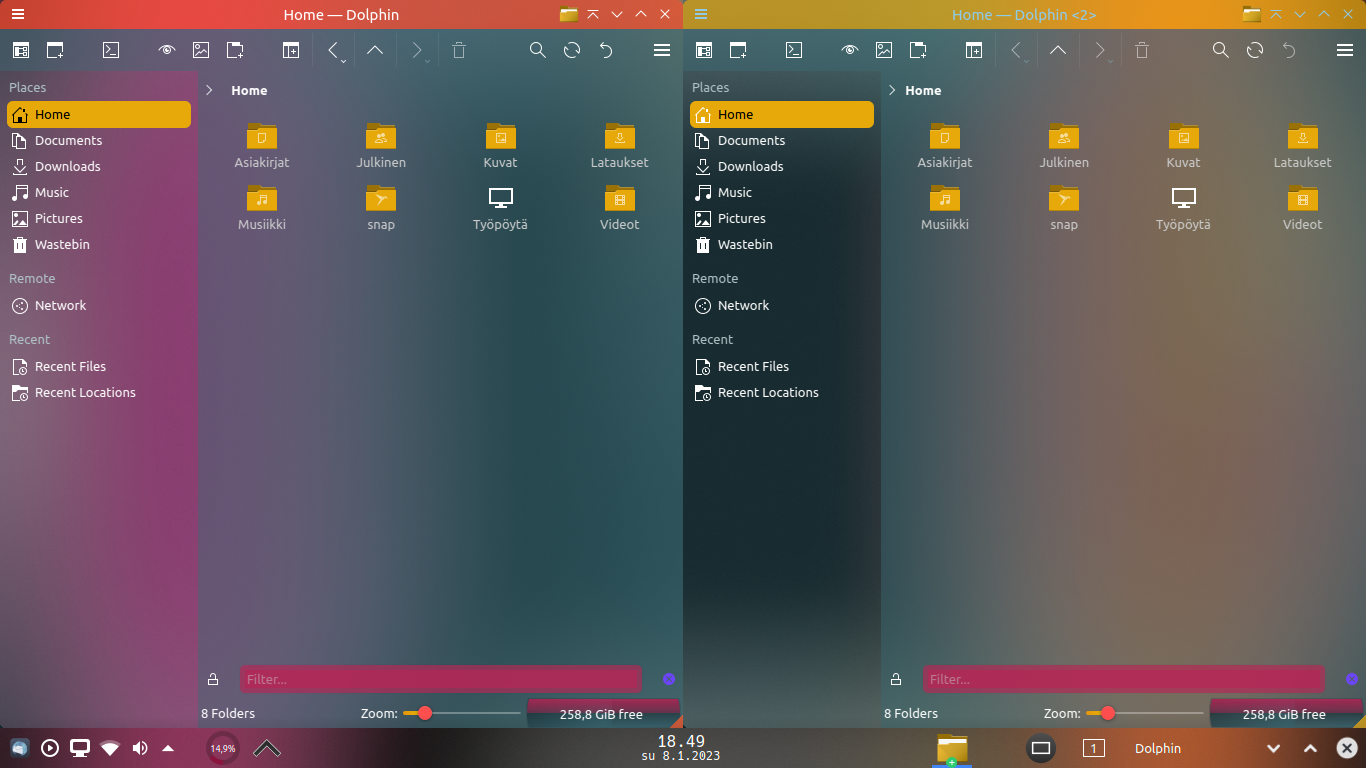Toggle previews image icon in red-titled Dolphin window
Image resolution: width=1366 pixels, height=768 pixels.
pos(201,50)
